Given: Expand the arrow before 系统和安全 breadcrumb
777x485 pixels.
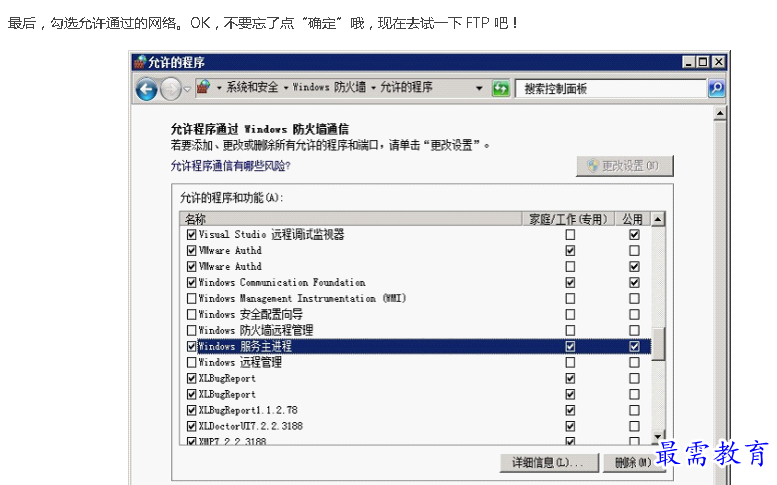Looking at the screenshot, I should 219,89.
